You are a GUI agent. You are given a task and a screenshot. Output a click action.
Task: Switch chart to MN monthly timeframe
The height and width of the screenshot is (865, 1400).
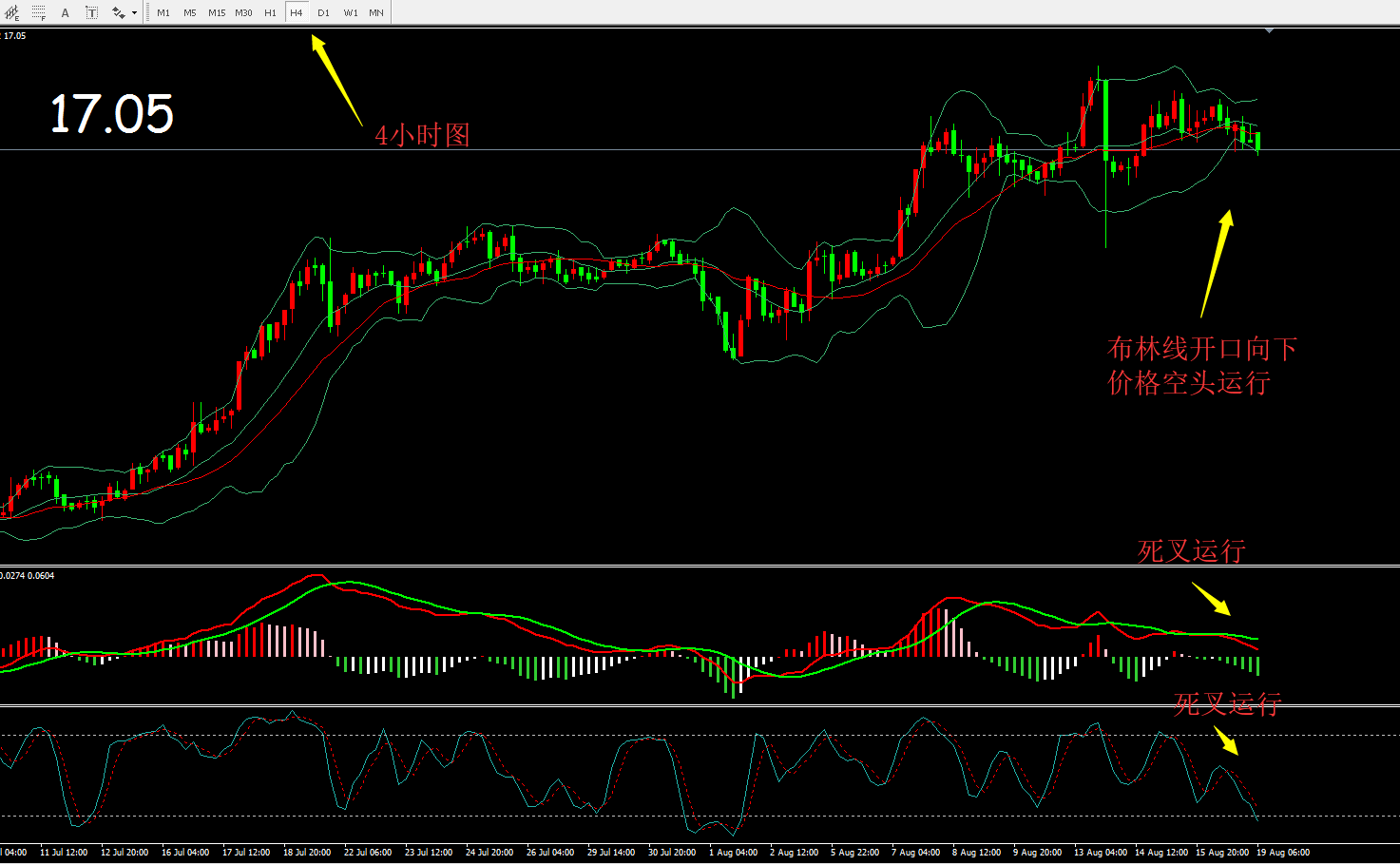[376, 12]
